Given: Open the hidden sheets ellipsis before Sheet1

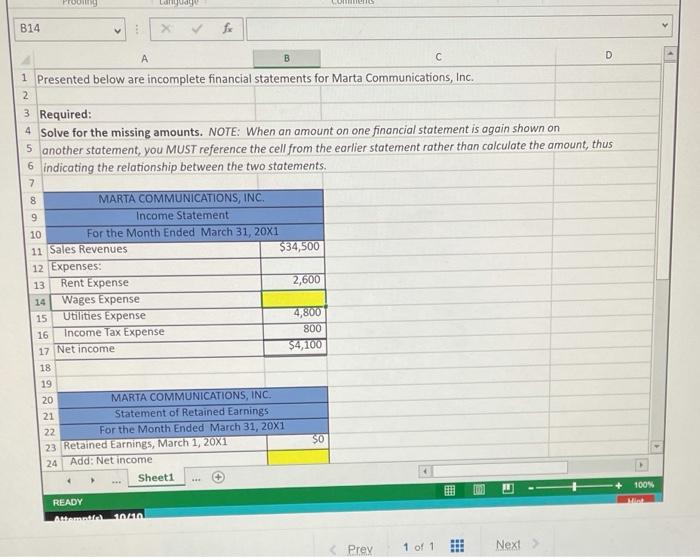Looking at the screenshot, I should [x=116, y=482].
